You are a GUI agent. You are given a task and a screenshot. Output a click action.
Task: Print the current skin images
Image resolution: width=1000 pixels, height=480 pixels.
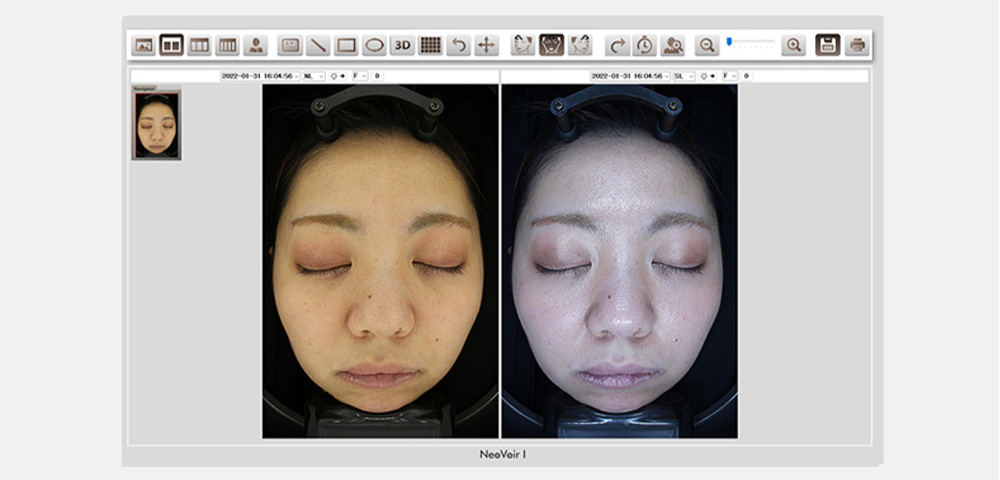(857, 45)
